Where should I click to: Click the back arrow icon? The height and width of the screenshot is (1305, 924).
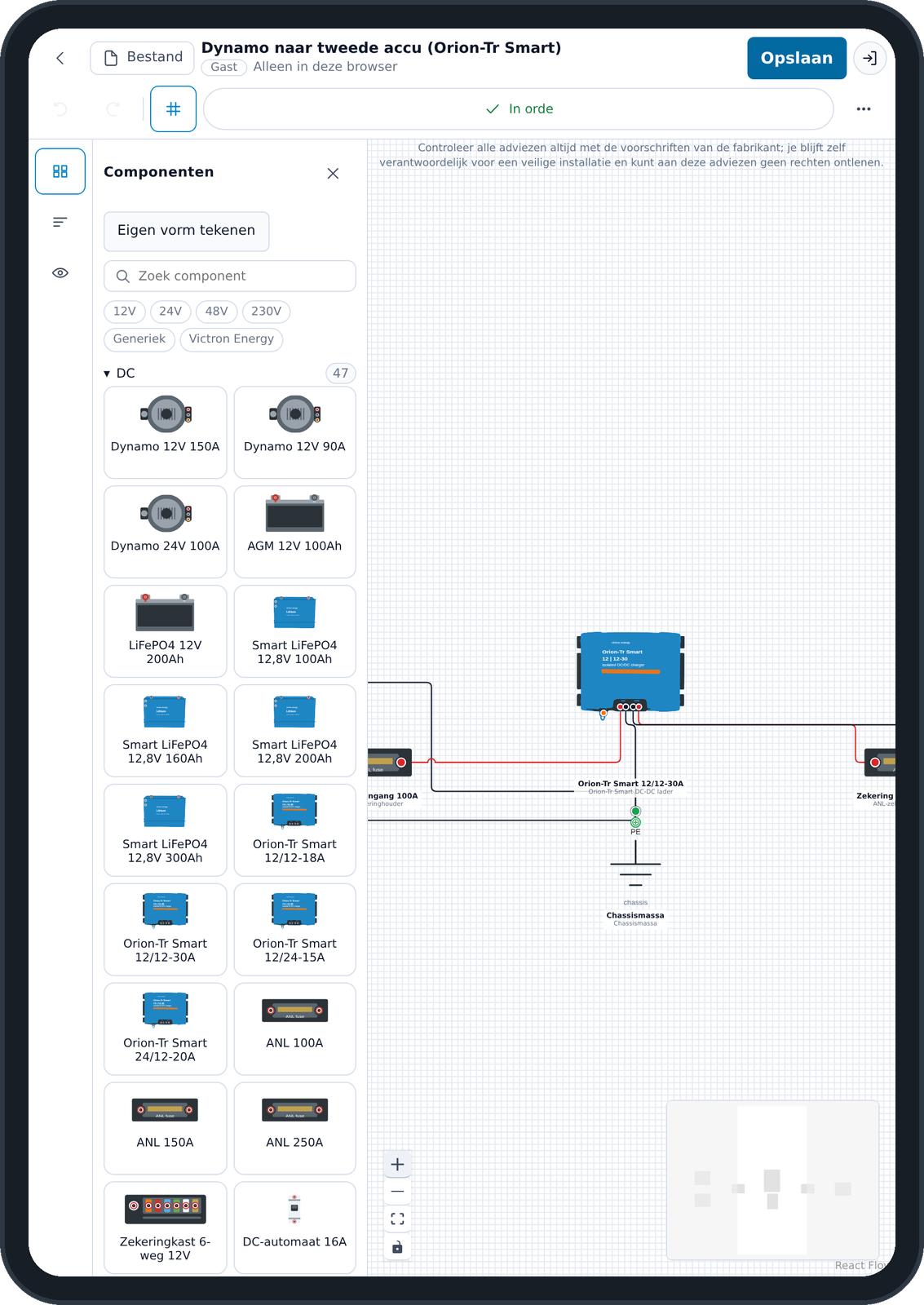60,58
